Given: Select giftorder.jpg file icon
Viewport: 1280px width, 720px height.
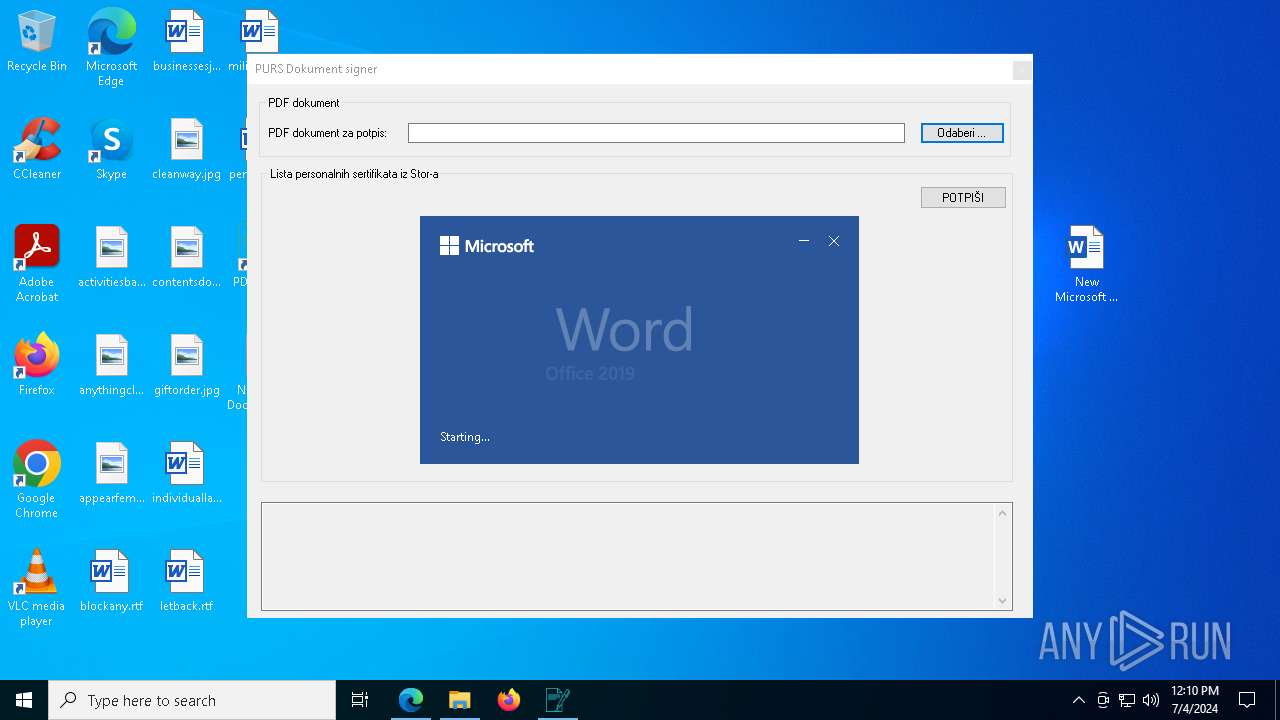Looking at the screenshot, I should tap(186, 366).
